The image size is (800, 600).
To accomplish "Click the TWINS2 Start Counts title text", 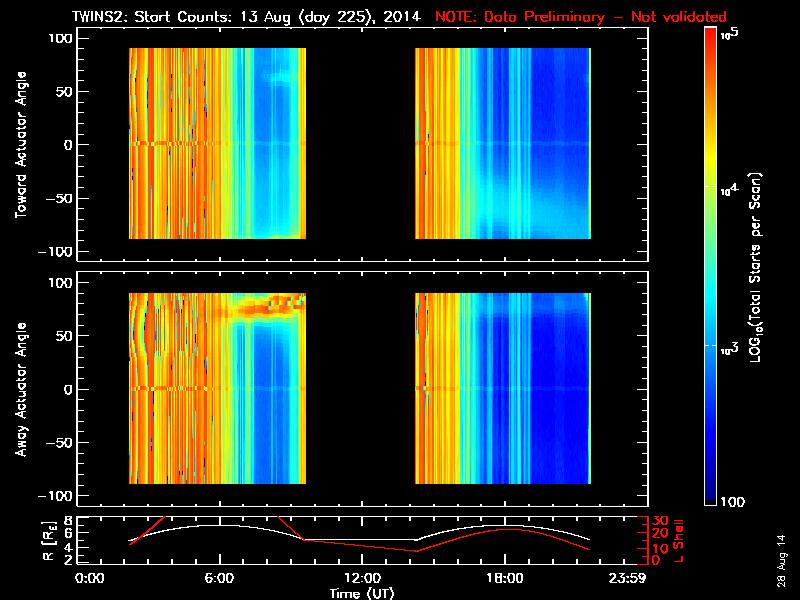I will coord(246,16).
